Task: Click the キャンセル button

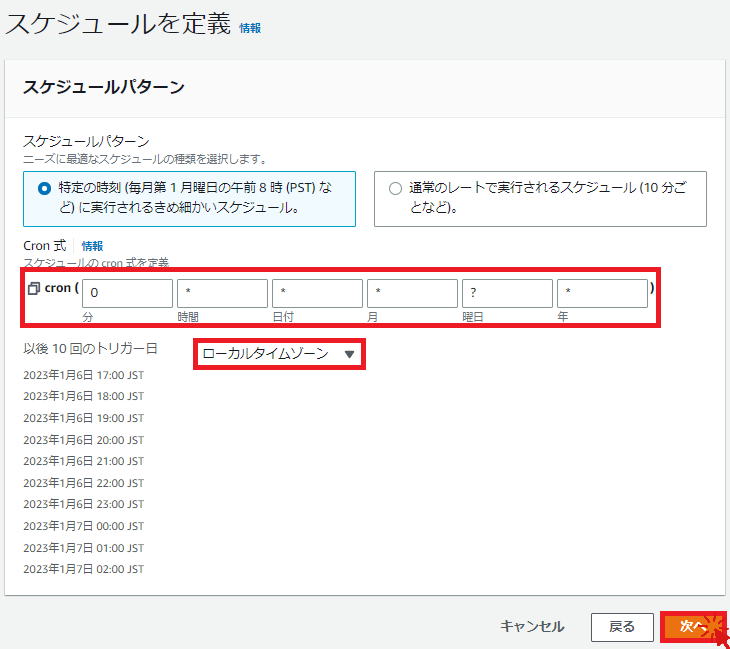Action: pyautogui.click(x=532, y=626)
